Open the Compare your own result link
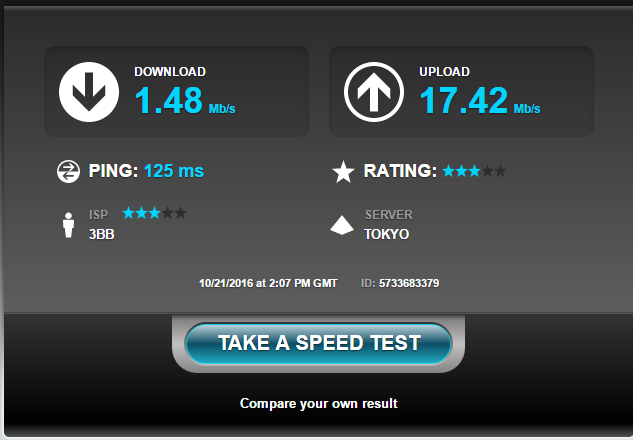The height and width of the screenshot is (440, 633). (319, 403)
